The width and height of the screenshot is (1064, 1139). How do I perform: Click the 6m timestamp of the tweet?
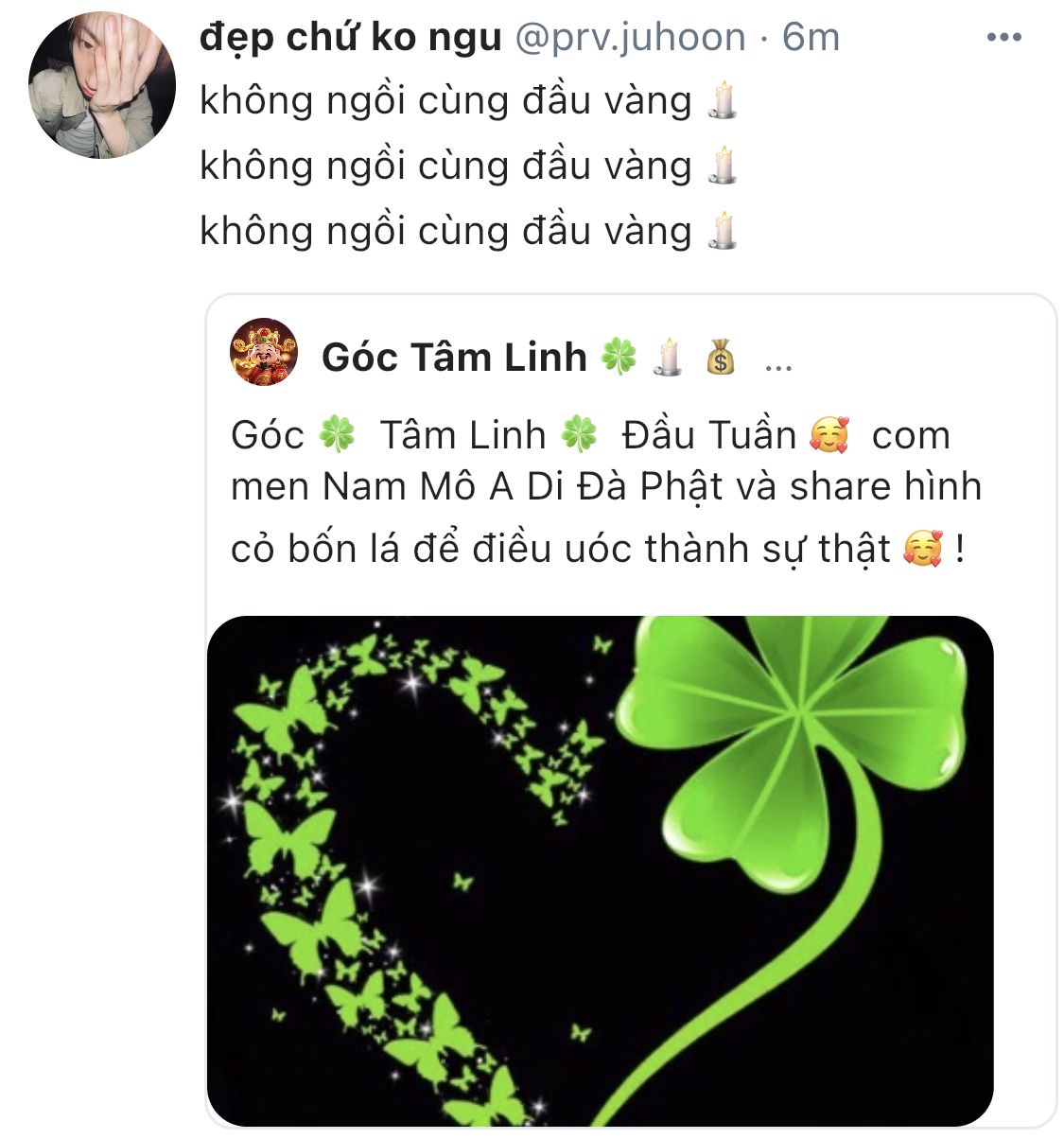pyautogui.click(x=811, y=38)
